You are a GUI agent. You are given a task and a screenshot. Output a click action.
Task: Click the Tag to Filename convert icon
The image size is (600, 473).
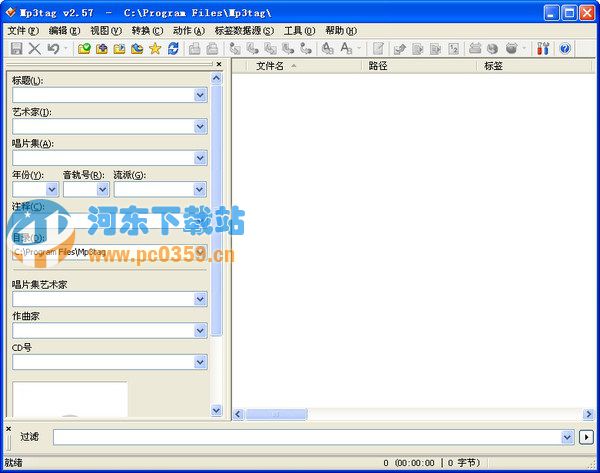(235, 49)
